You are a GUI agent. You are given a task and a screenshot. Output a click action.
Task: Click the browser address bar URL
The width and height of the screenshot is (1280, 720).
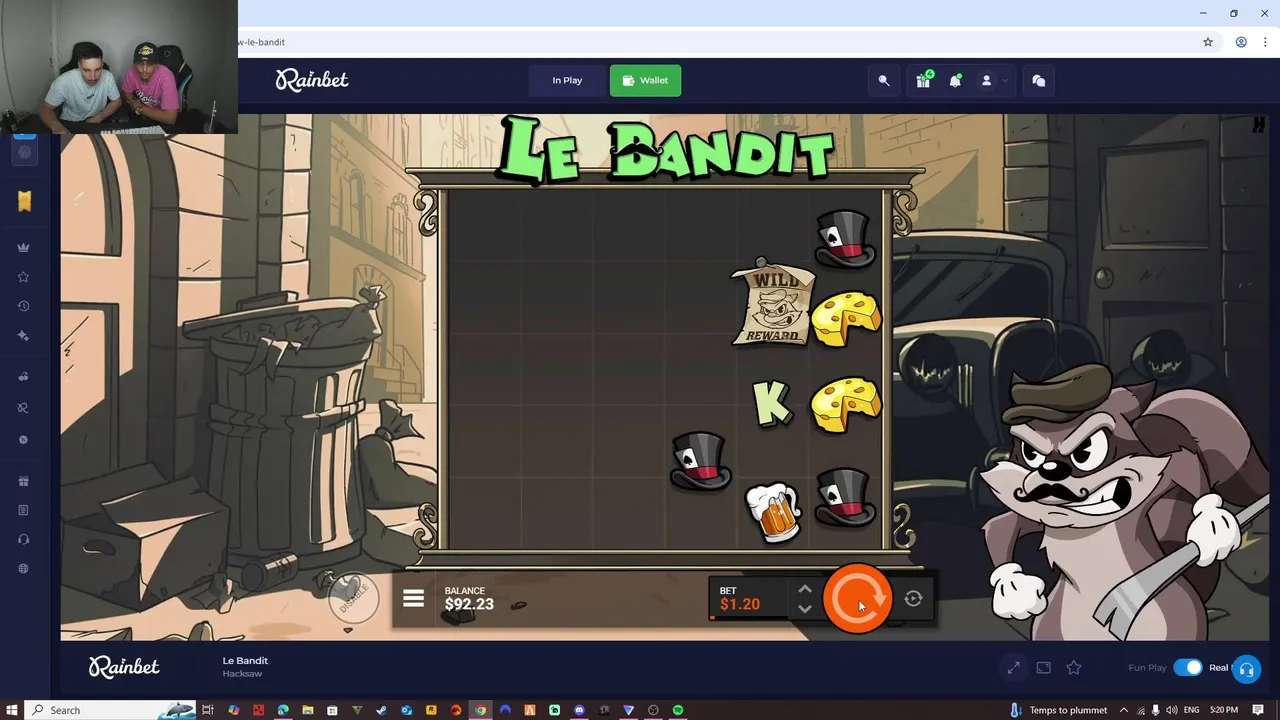click(262, 42)
